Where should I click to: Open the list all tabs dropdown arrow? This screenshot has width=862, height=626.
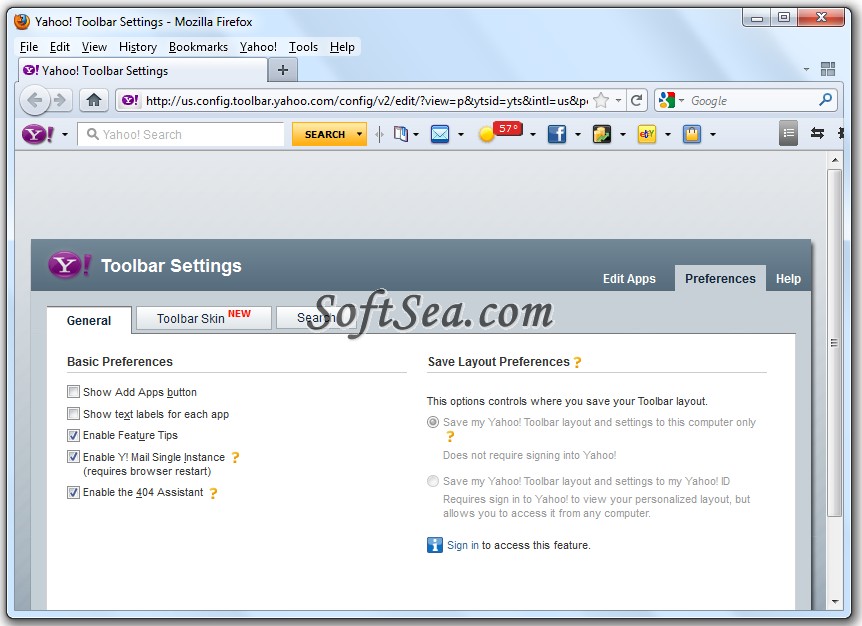[x=806, y=69]
